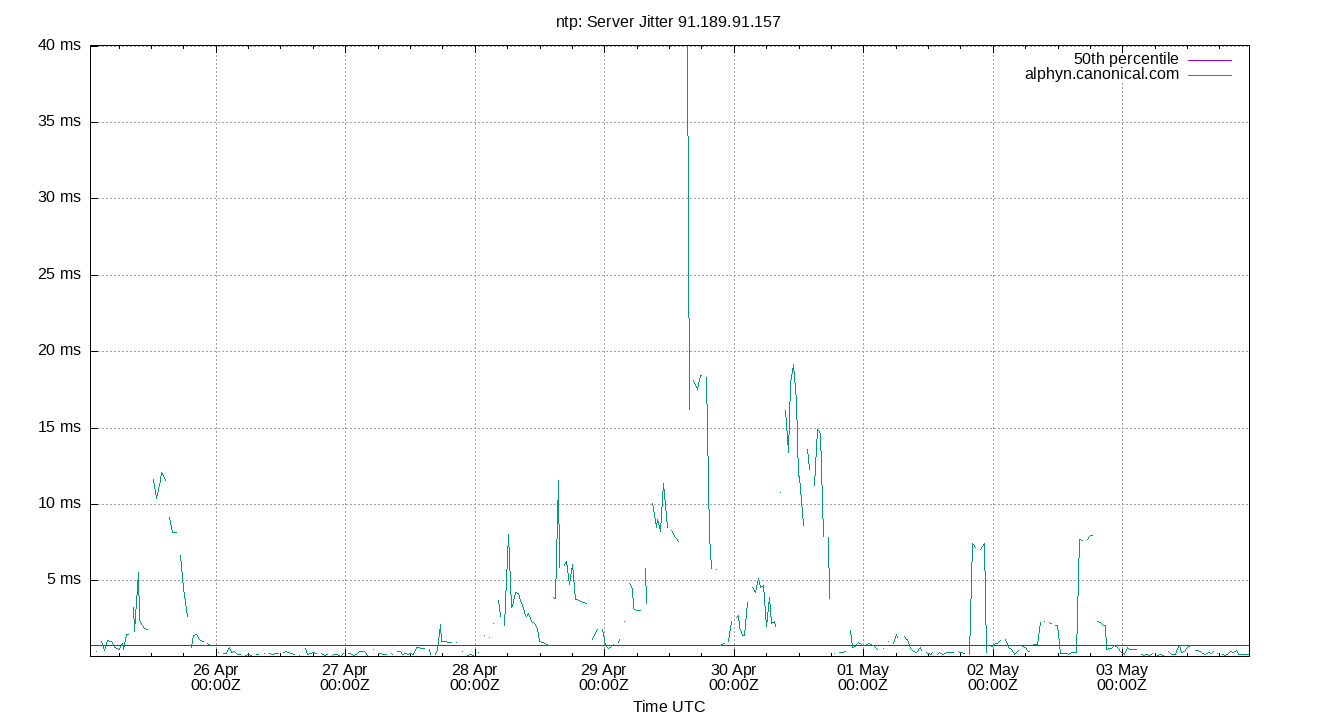Click the '02 May 00:00Z' x-axis label
This screenshot has height=720, width=1340.
993,677
